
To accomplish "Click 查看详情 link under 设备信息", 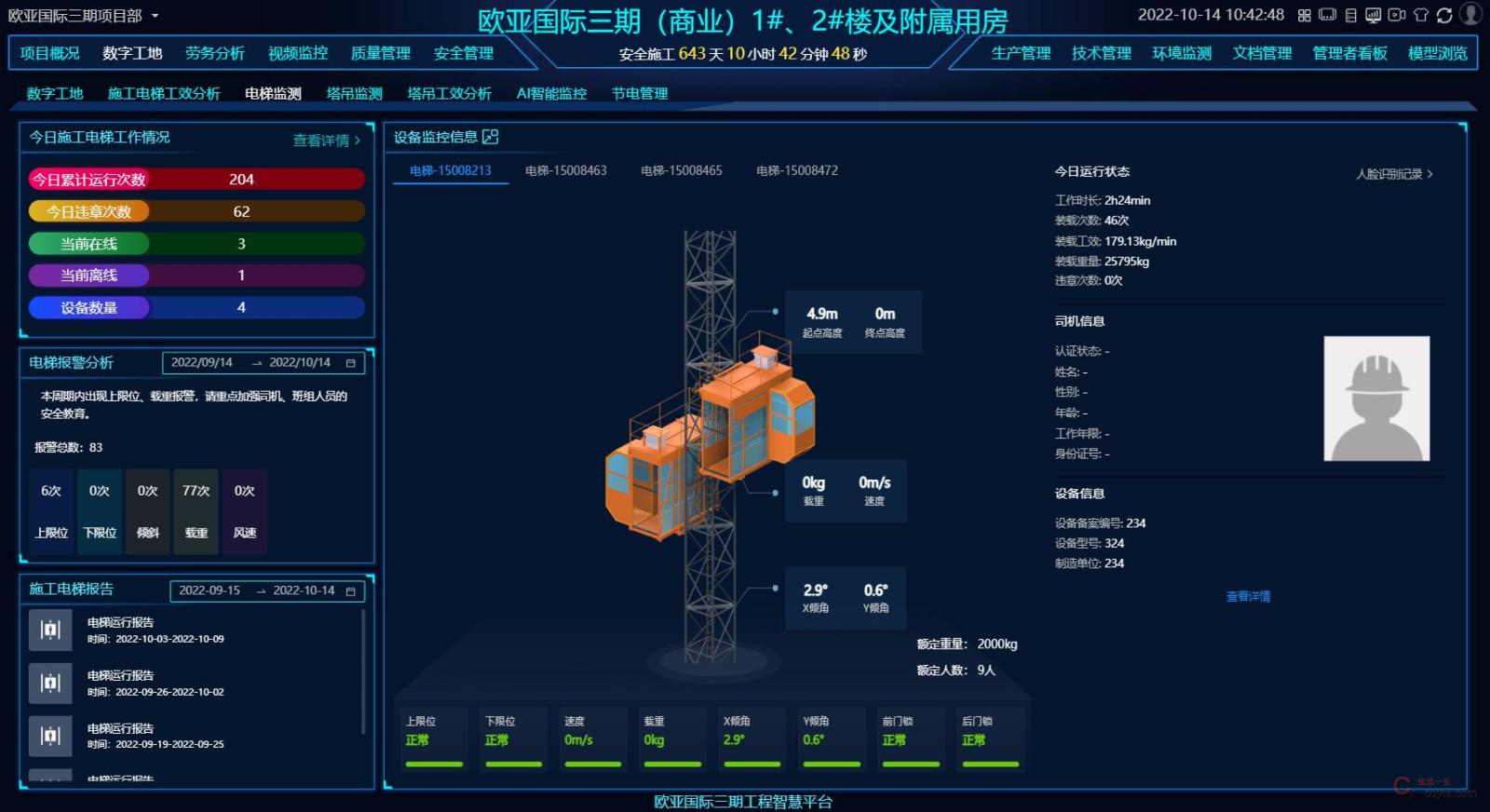I will (x=1249, y=596).
